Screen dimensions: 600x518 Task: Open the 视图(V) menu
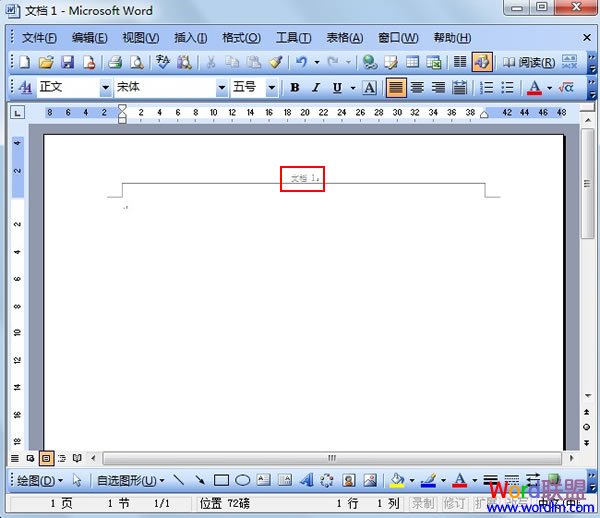tap(140, 38)
